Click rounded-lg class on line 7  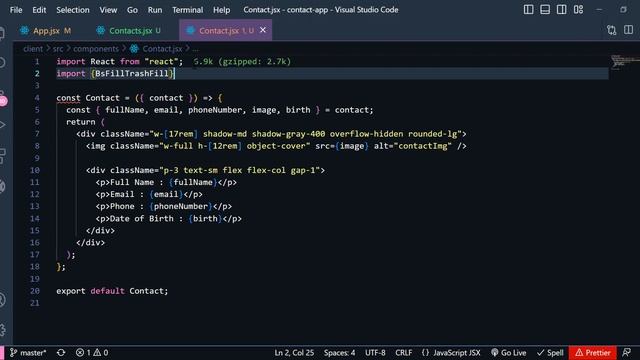[x=432, y=134]
